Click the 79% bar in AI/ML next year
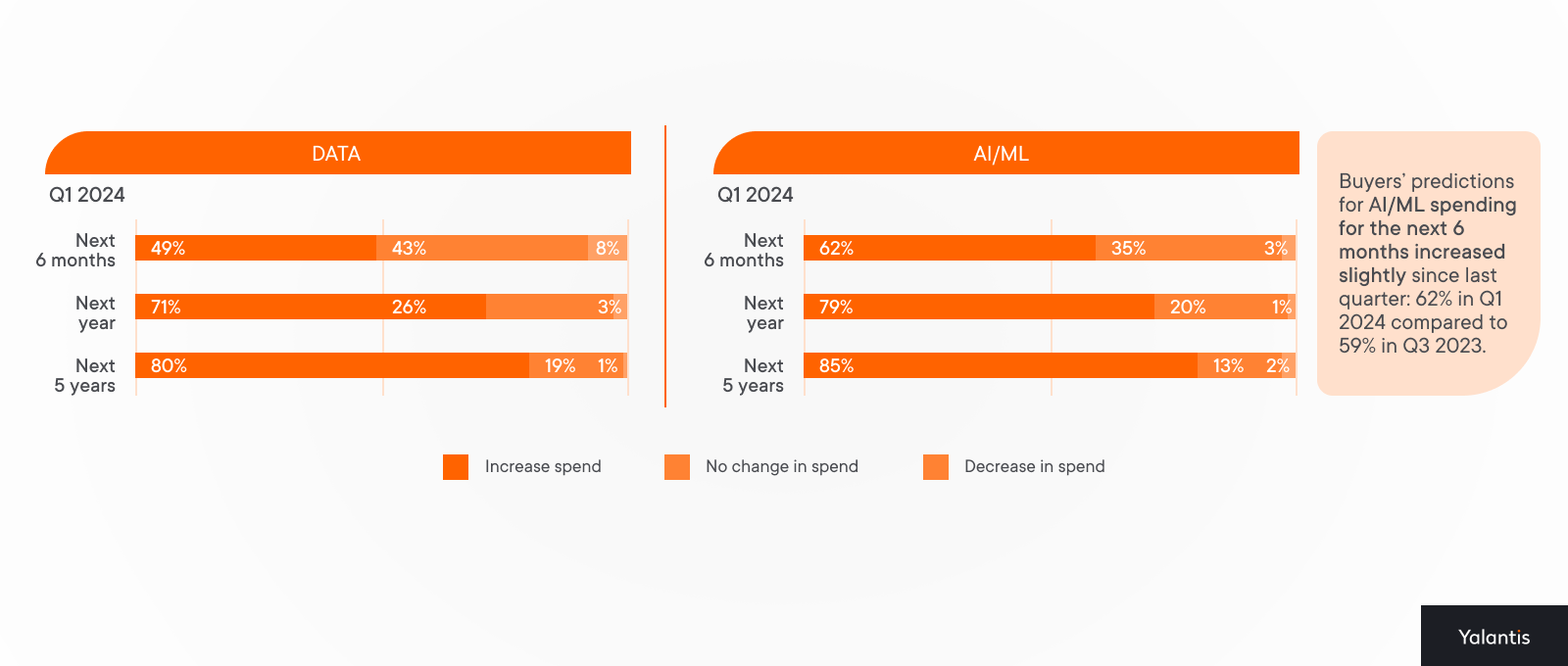 pyautogui.click(x=979, y=307)
